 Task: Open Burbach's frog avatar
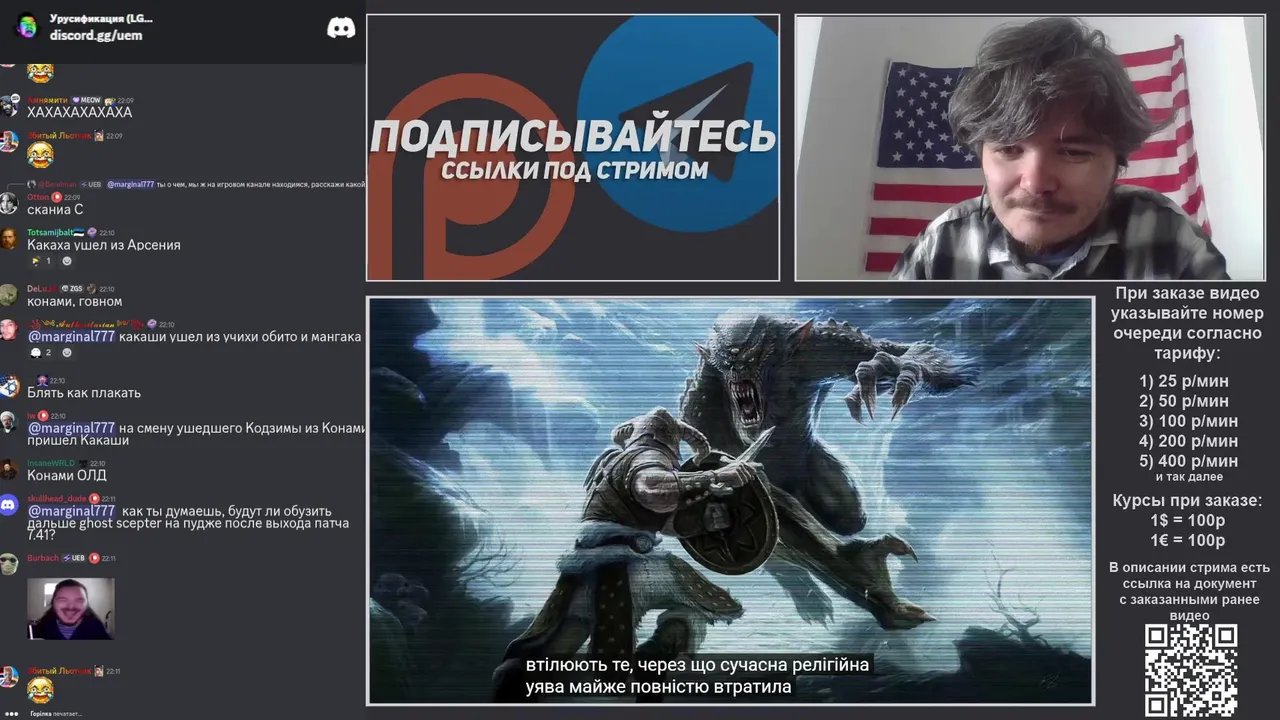(9, 564)
